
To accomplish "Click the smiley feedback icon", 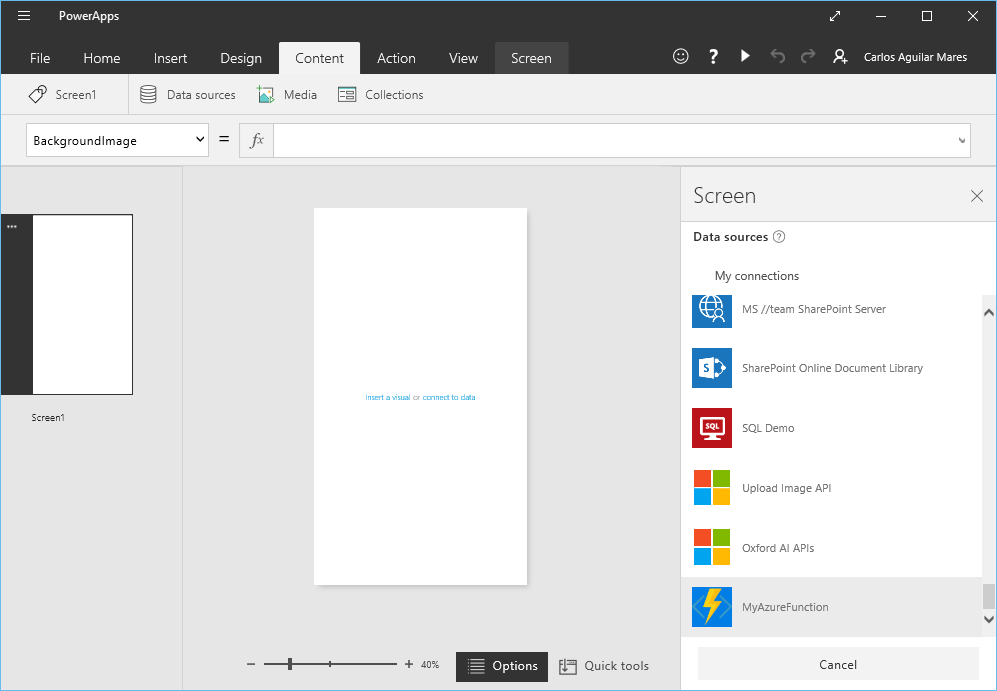I will coord(680,57).
